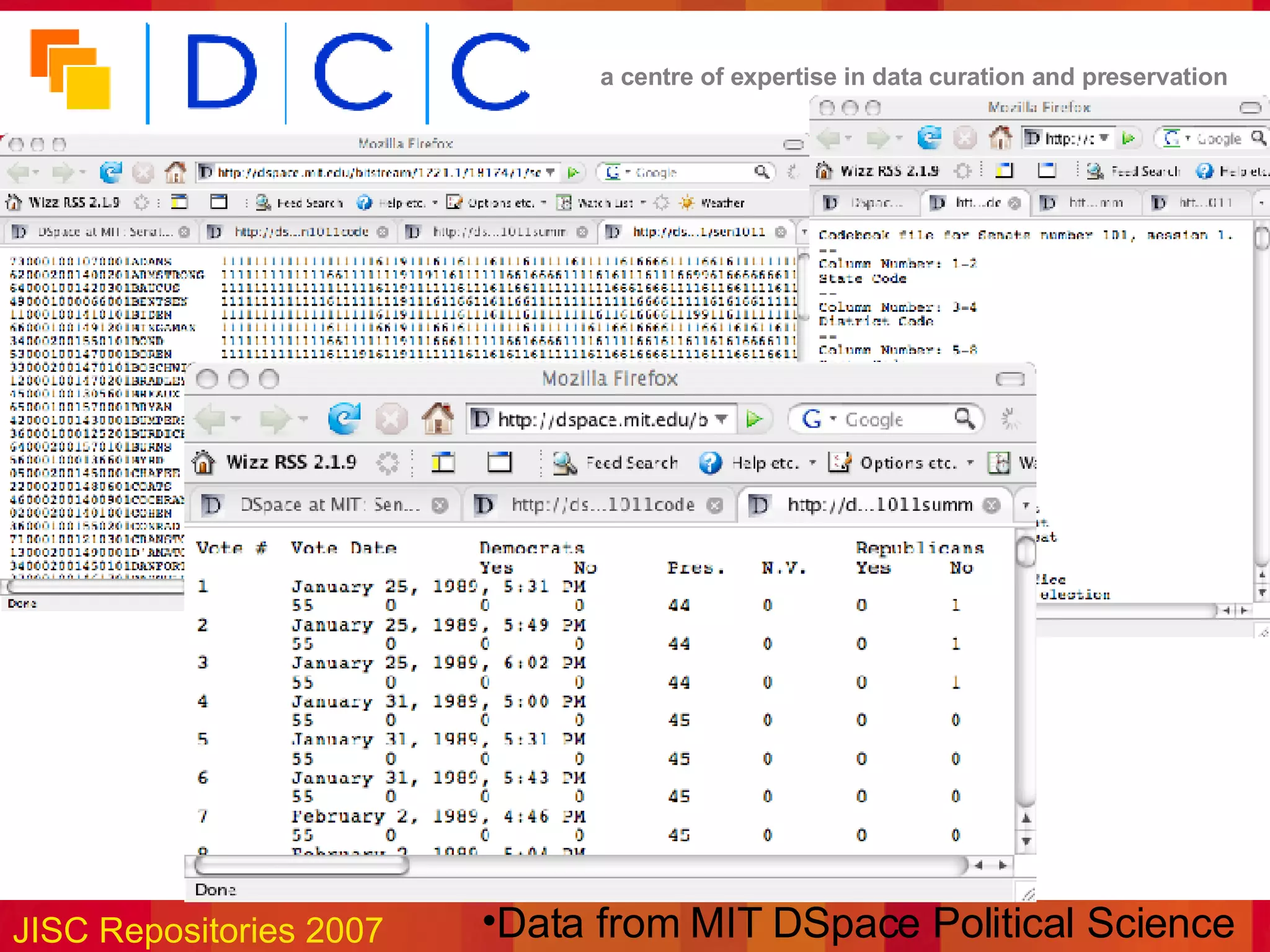Click Stop icon in front Firefox window
The width and height of the screenshot is (1270, 952).
coord(391,420)
